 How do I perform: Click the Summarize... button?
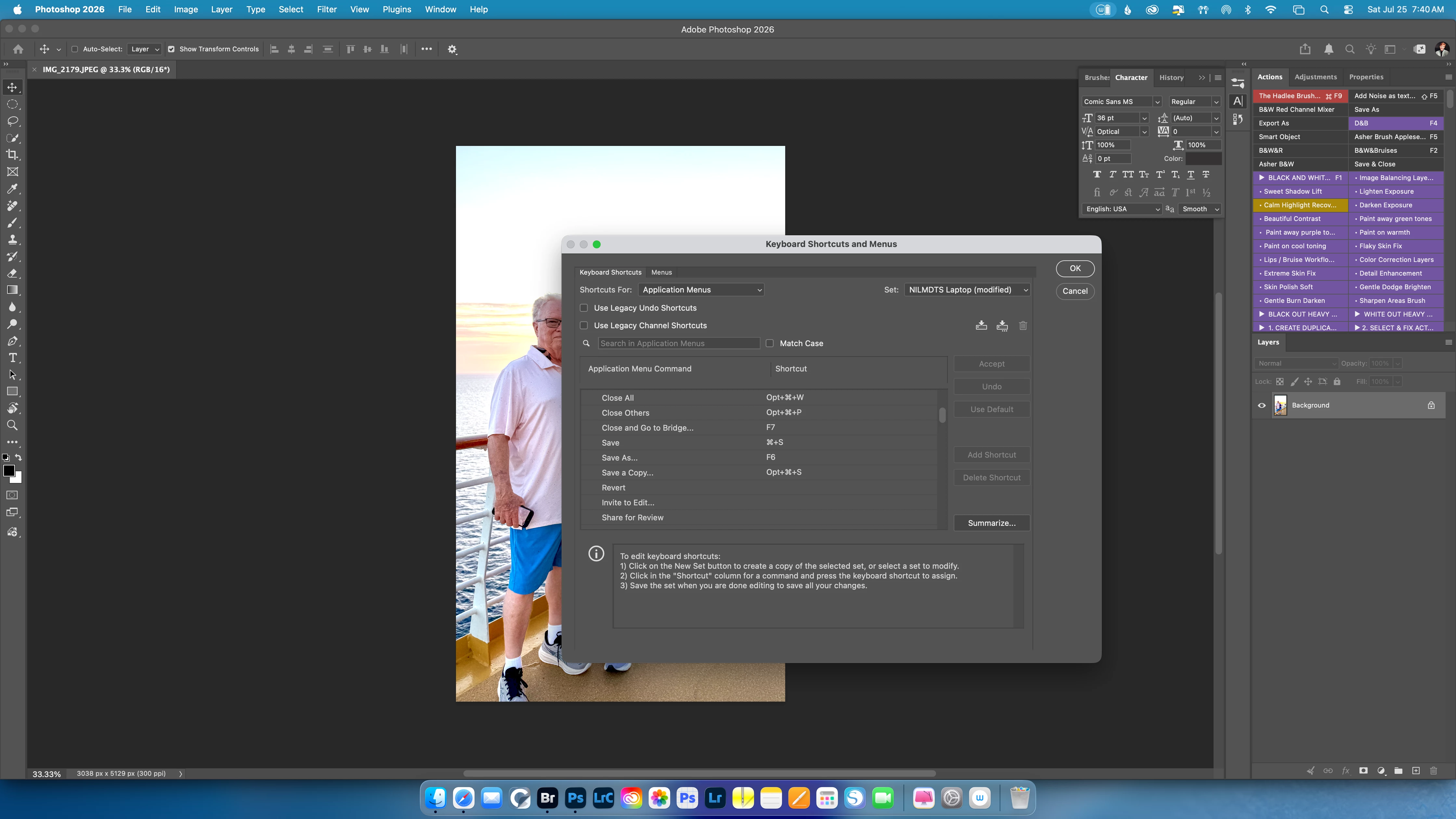[x=992, y=523]
